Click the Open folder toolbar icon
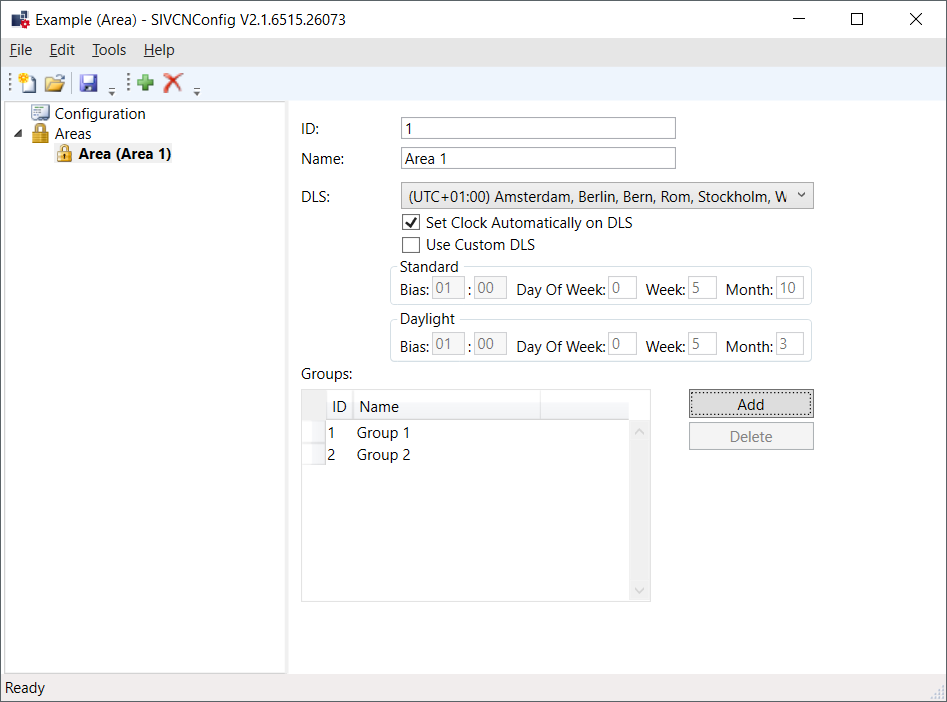Viewport: 947px width, 702px height. tap(54, 83)
